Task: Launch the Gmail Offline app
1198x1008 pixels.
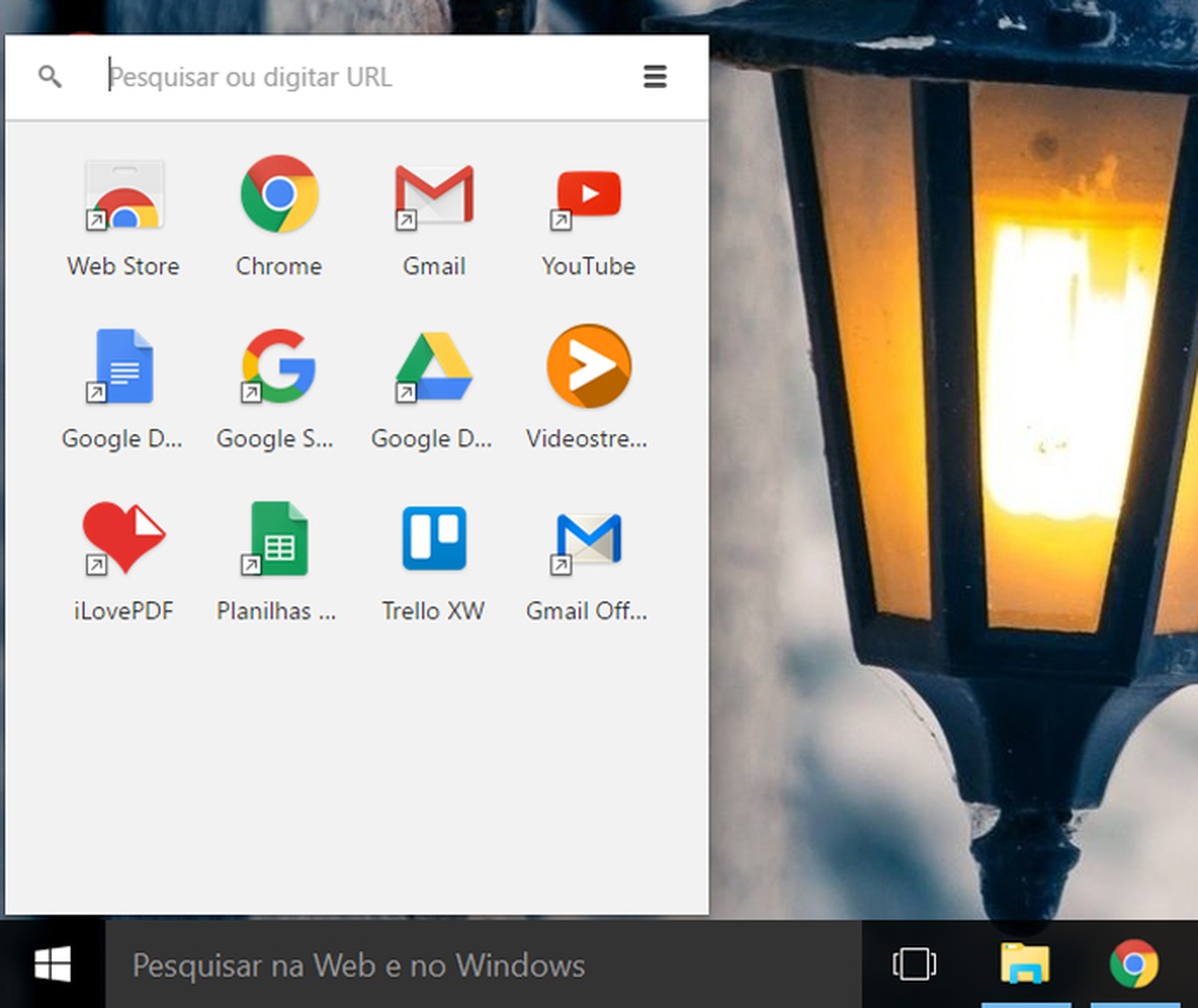Action: 588,539
